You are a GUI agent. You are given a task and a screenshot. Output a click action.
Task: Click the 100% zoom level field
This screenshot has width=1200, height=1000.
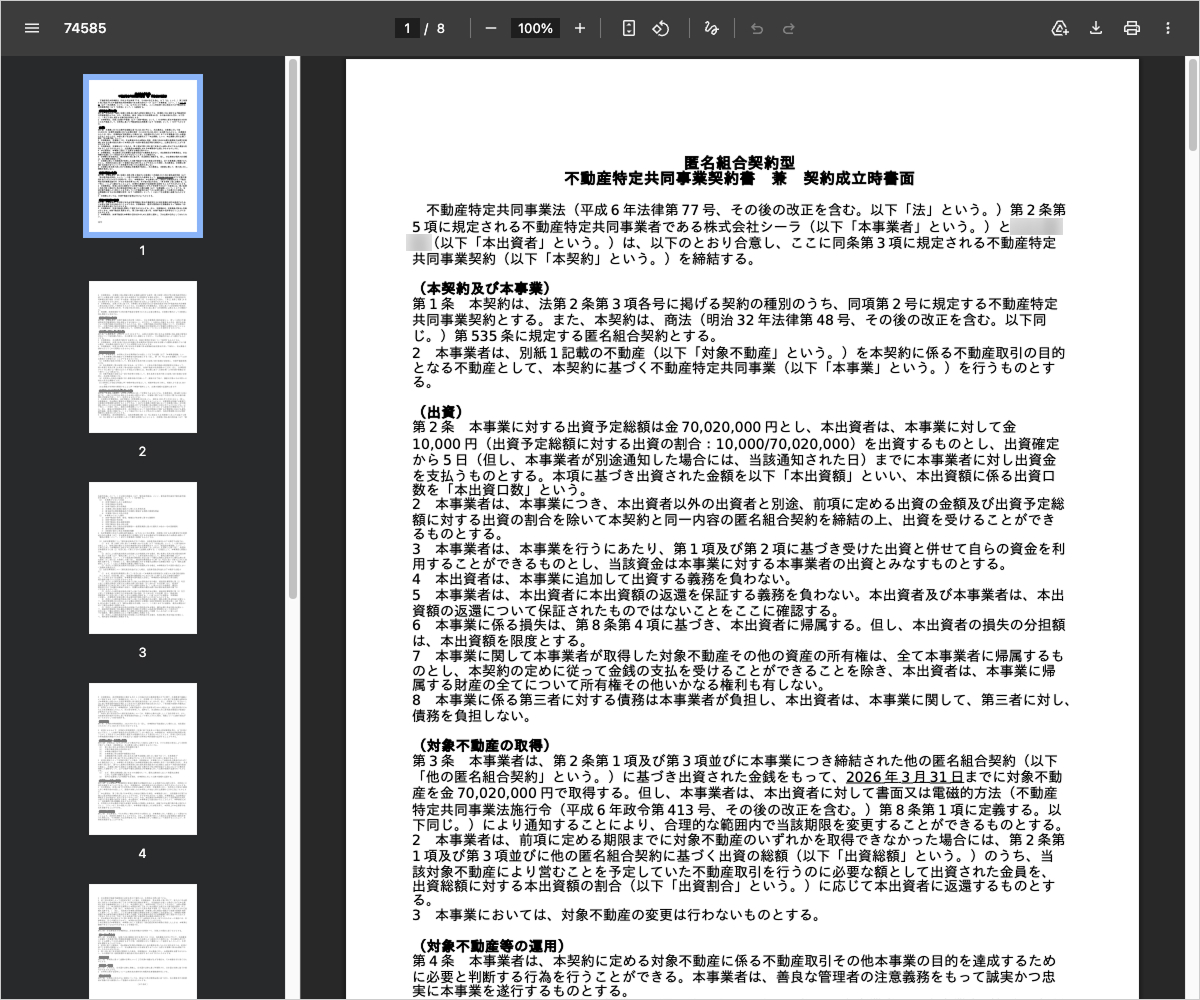click(535, 28)
